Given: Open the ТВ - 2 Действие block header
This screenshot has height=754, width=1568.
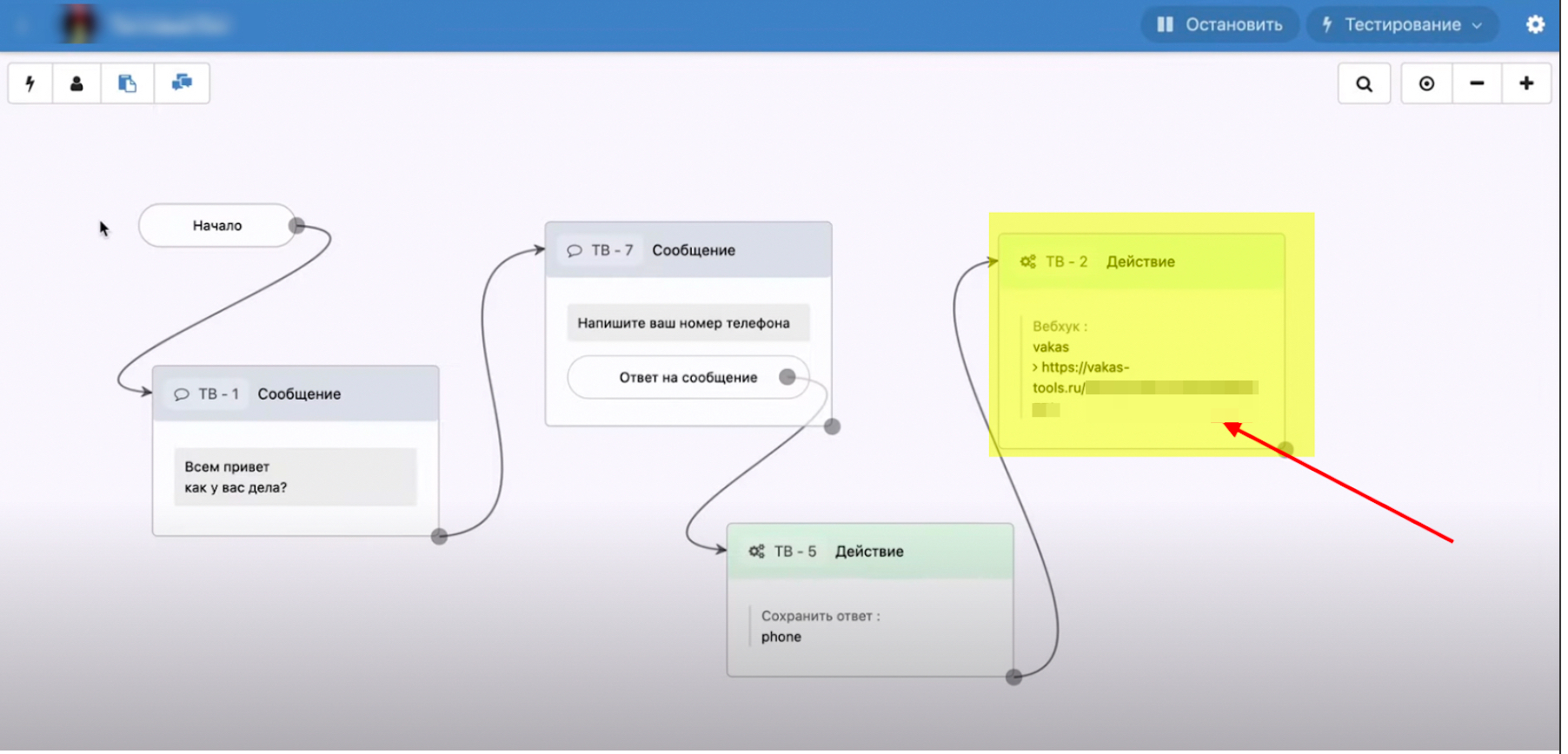Looking at the screenshot, I should (x=1140, y=262).
